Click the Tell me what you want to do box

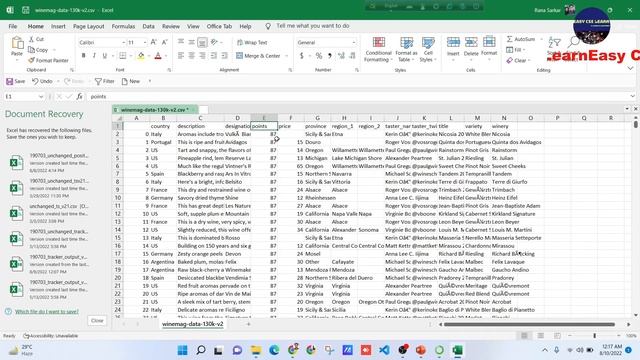[x=312, y=26]
